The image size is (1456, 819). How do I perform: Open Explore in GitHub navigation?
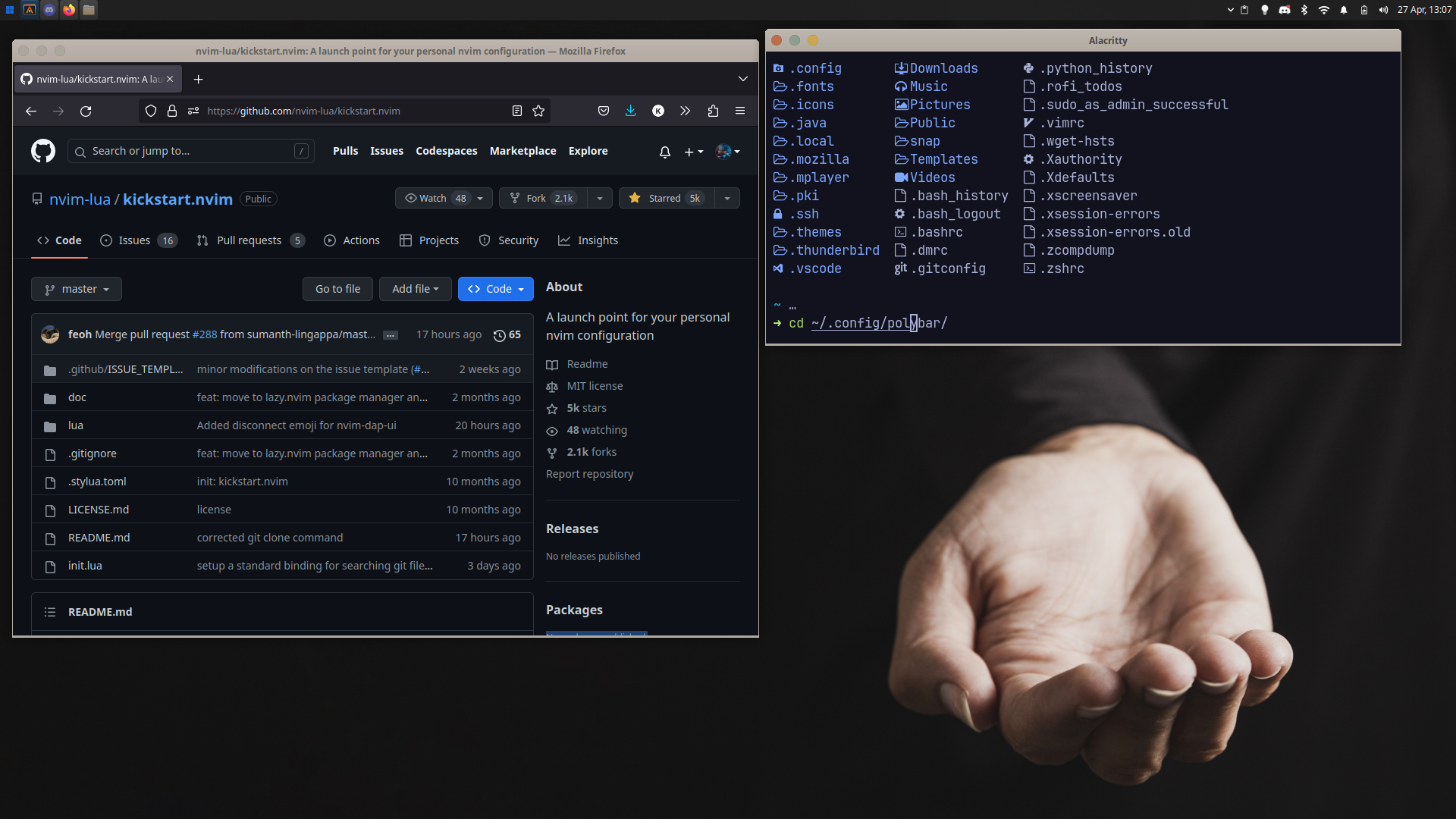click(x=588, y=151)
